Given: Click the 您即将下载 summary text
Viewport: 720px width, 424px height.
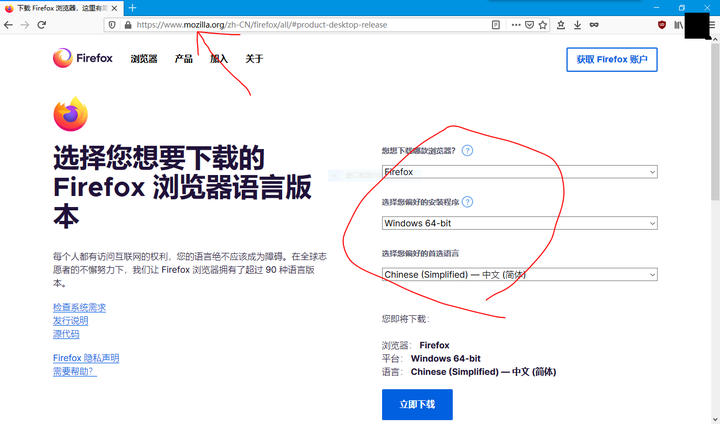Looking at the screenshot, I should click(x=405, y=319).
